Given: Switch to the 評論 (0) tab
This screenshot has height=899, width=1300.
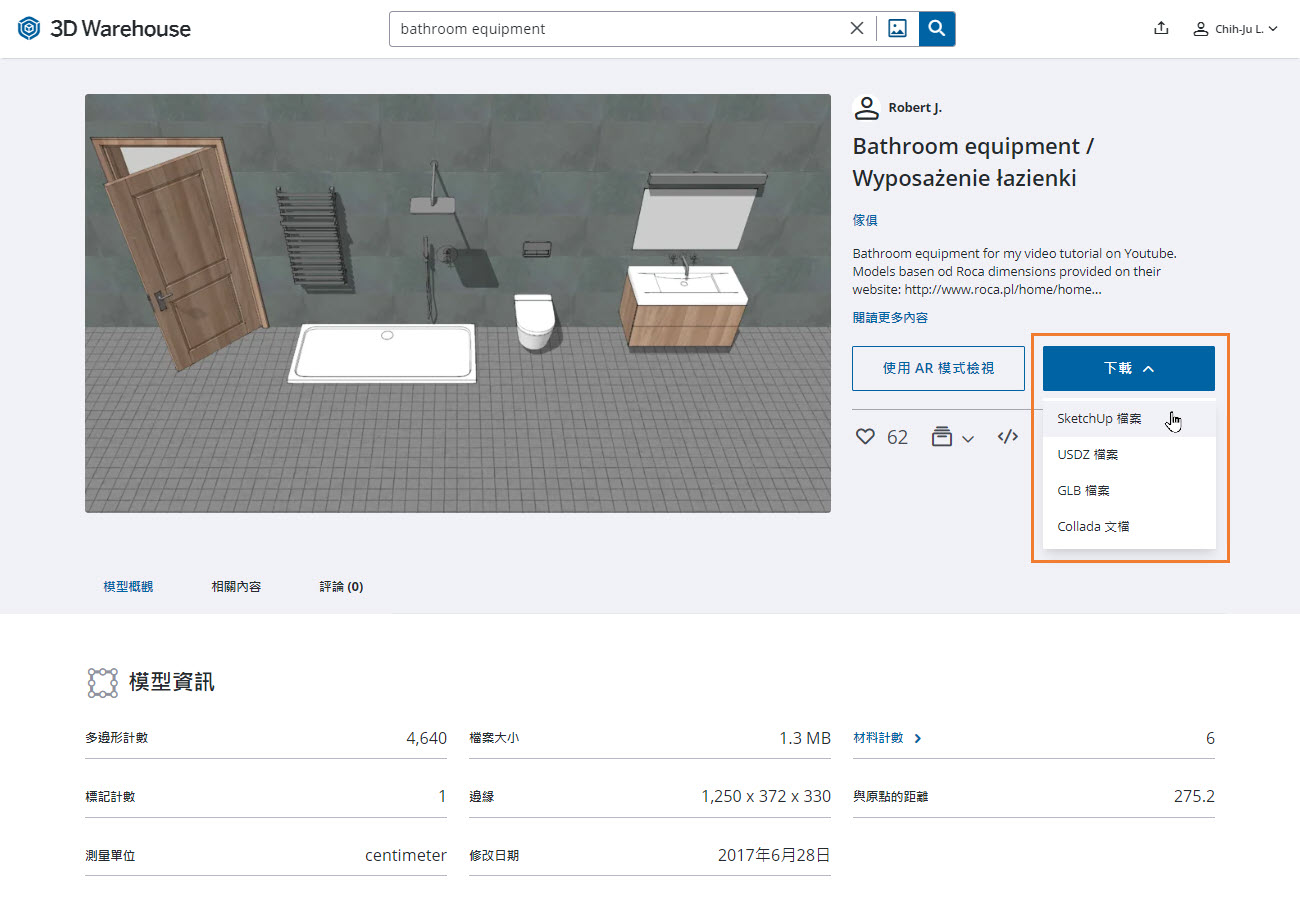Looking at the screenshot, I should pyautogui.click(x=341, y=587).
